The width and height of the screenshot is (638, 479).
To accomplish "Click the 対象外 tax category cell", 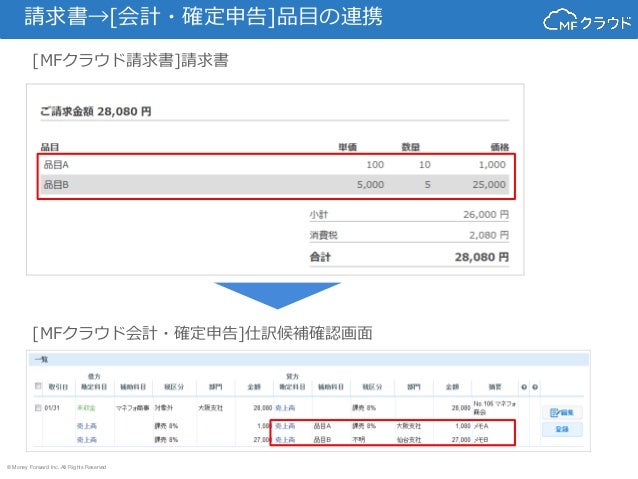I will 164,408.
